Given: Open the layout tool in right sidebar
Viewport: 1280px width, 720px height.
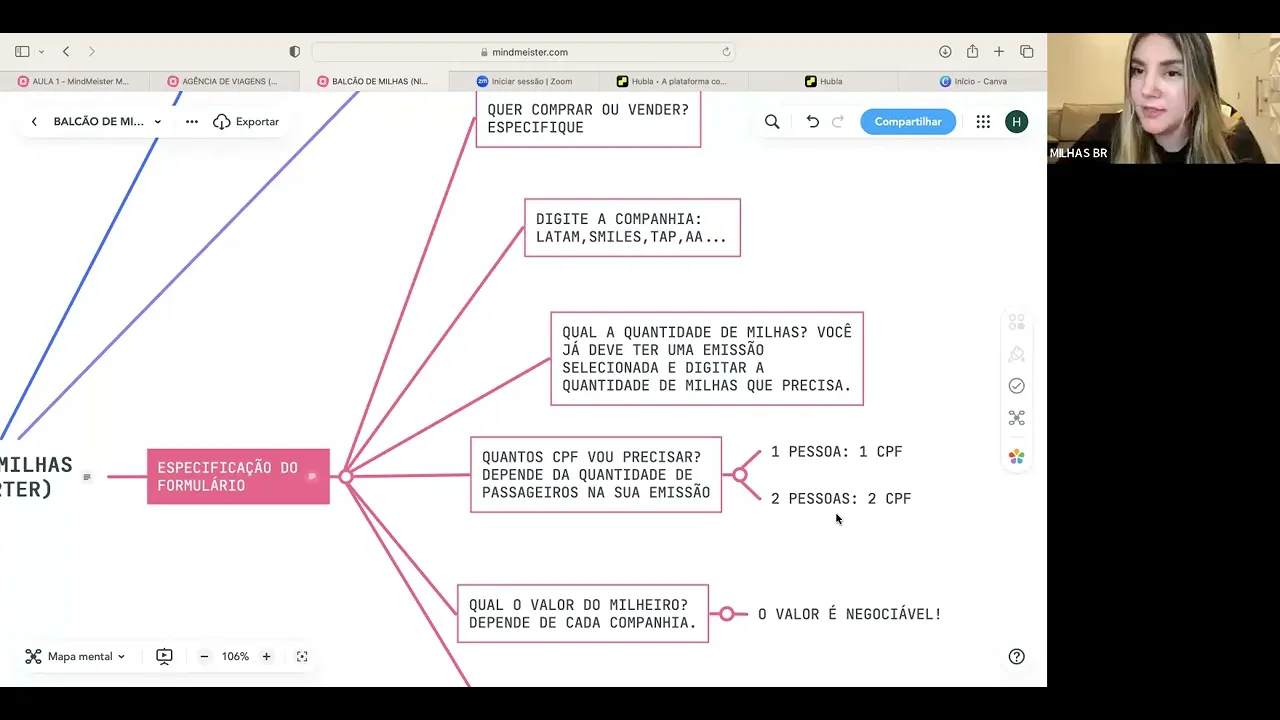Looking at the screenshot, I should coord(1016,322).
